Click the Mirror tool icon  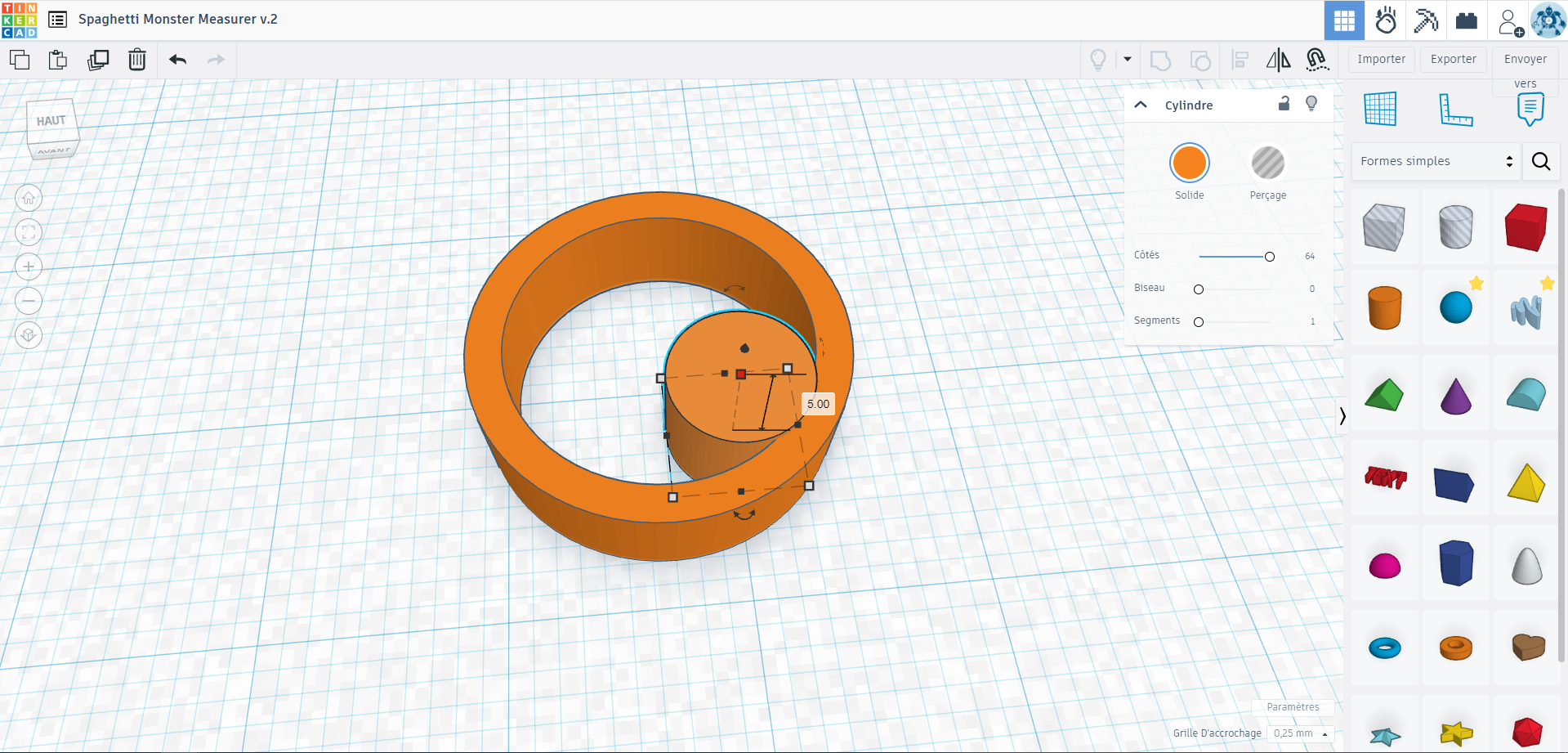[x=1279, y=60]
